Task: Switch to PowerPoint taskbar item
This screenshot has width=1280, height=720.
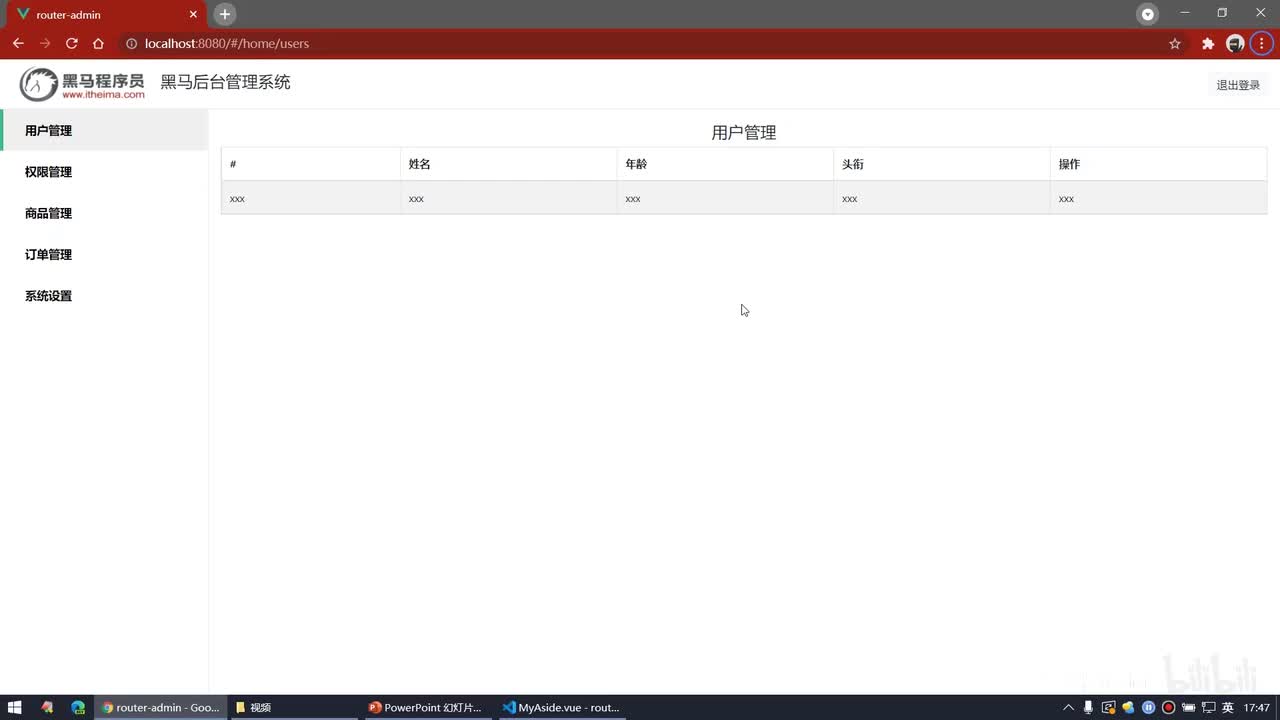Action: tap(426, 707)
